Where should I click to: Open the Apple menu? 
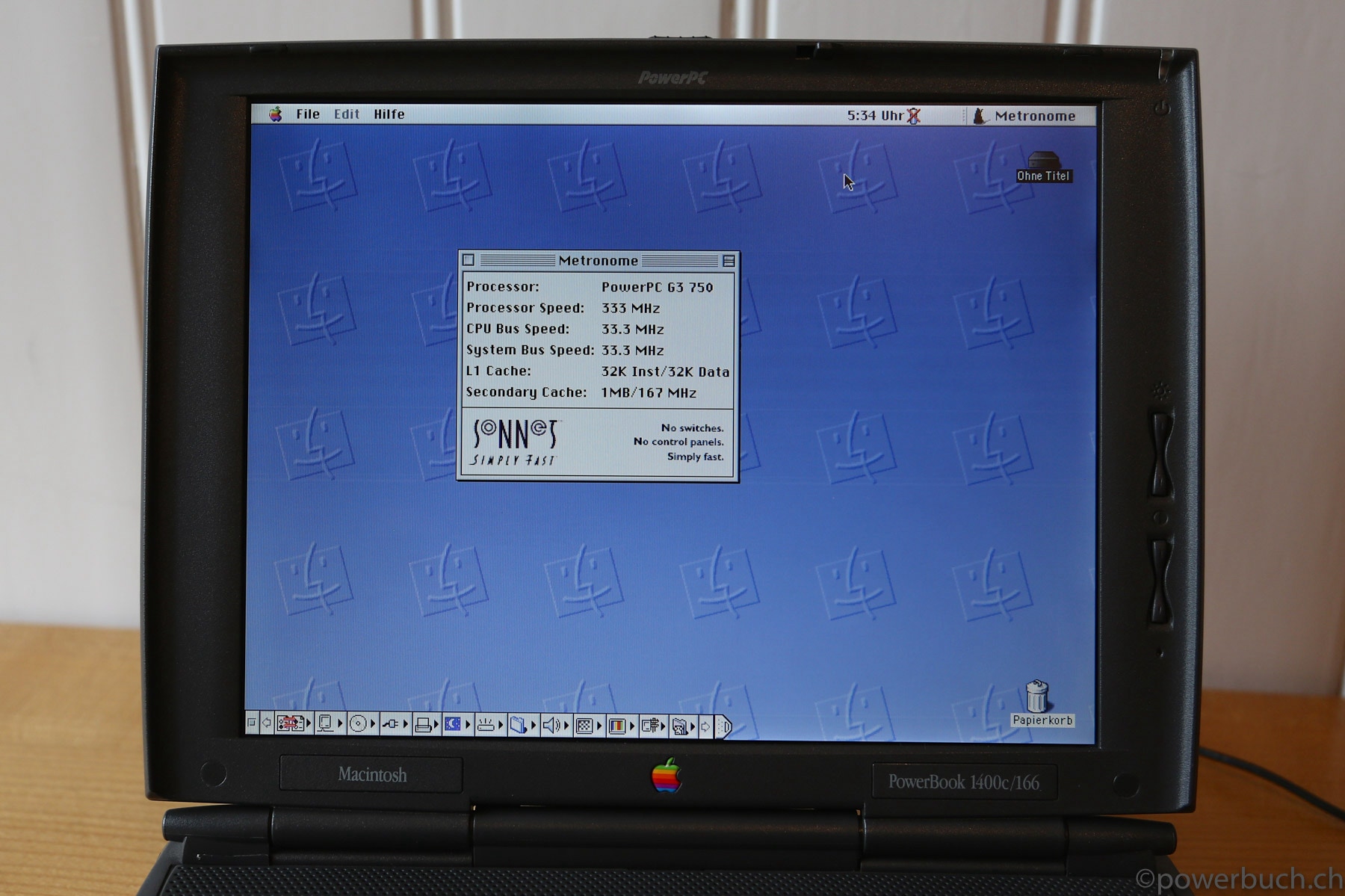[x=276, y=114]
